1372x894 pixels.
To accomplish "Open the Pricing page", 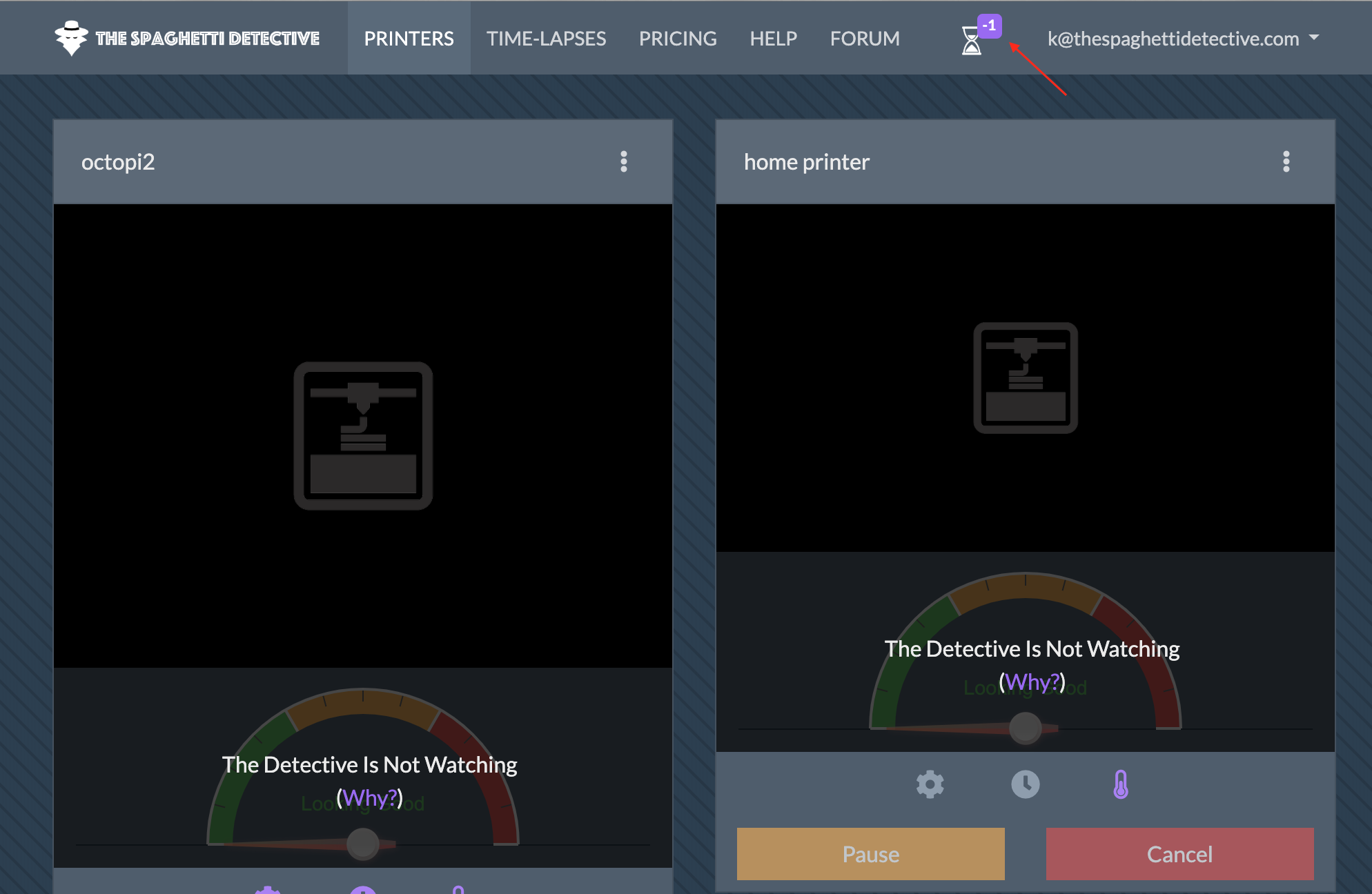I will pyautogui.click(x=678, y=39).
